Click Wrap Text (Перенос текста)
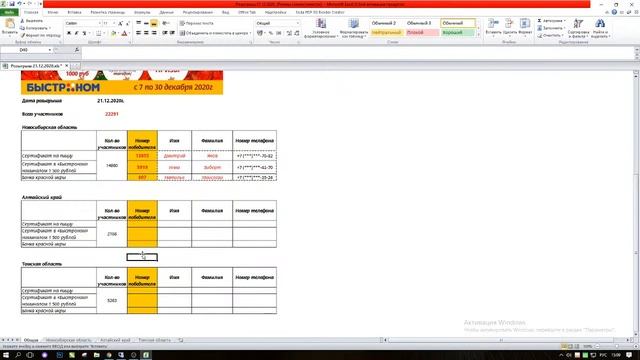Screen dimensions: 640x360 point(197,24)
